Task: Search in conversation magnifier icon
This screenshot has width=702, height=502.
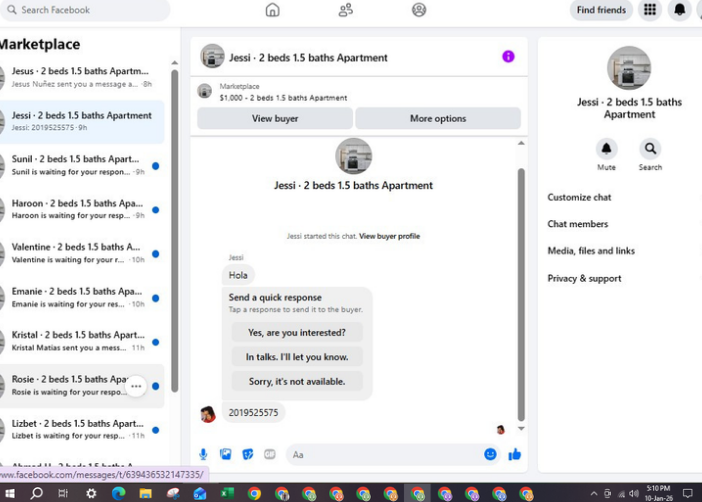Action: 650,149
